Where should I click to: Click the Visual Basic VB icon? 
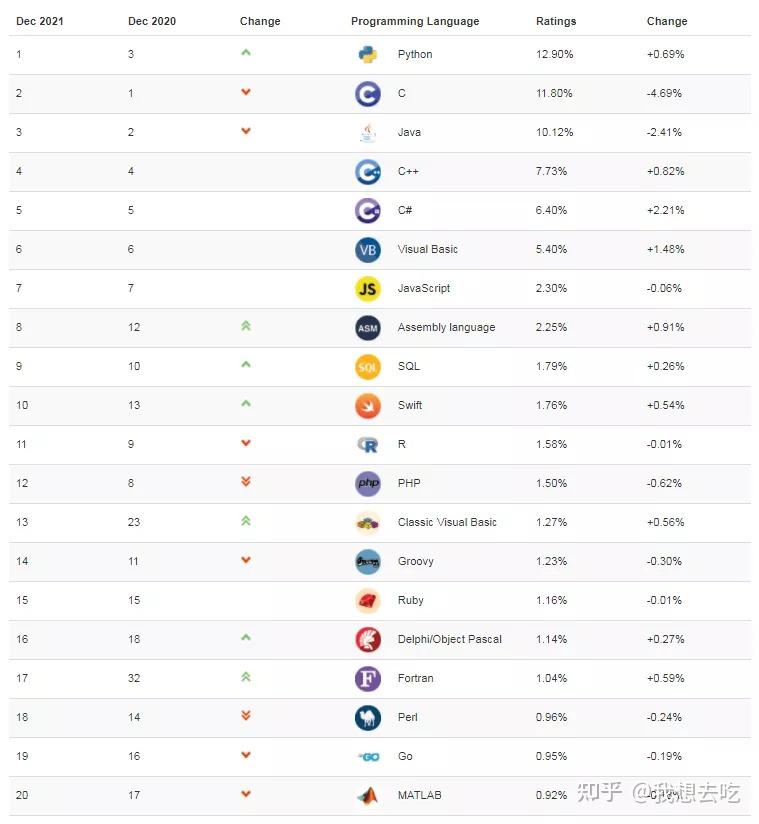pos(368,250)
